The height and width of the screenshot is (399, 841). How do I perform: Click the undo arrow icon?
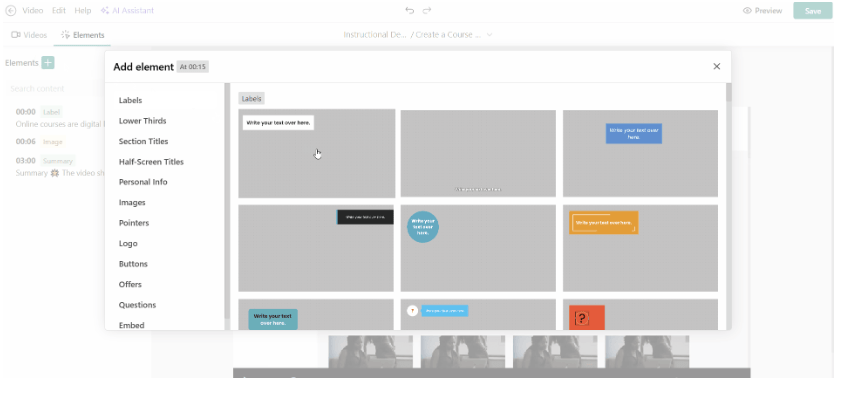(410, 10)
